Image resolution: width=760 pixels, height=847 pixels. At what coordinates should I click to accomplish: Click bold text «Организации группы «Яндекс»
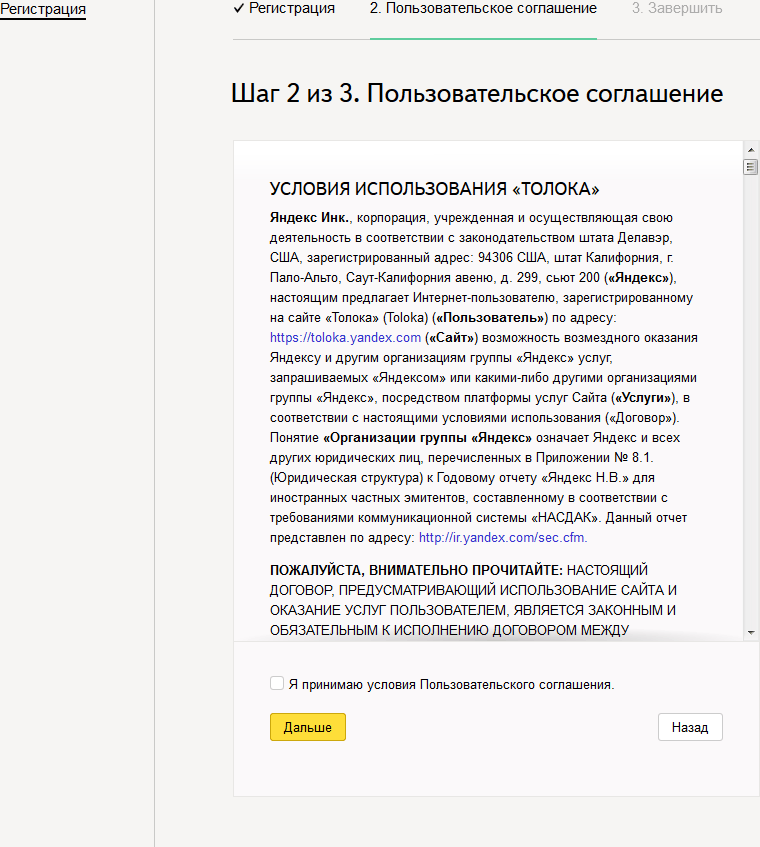(427, 438)
